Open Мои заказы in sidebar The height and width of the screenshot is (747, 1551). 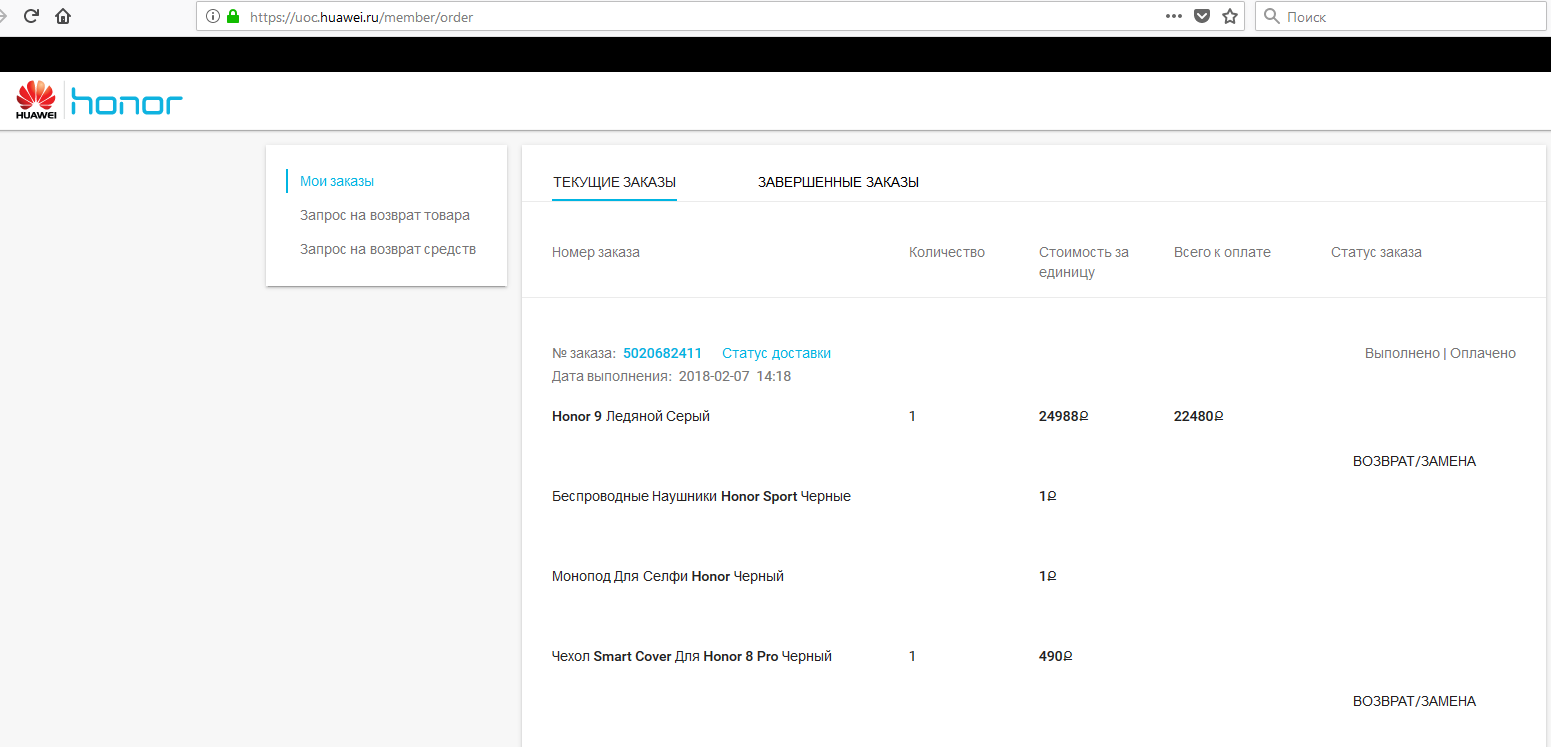[337, 181]
